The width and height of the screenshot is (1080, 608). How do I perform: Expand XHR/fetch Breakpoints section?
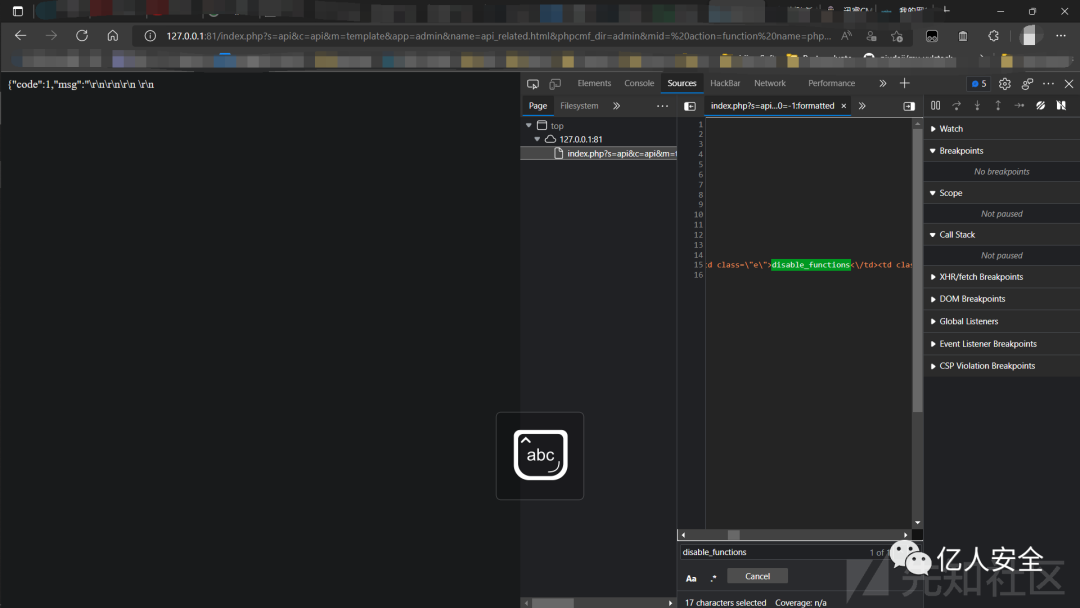coord(980,277)
